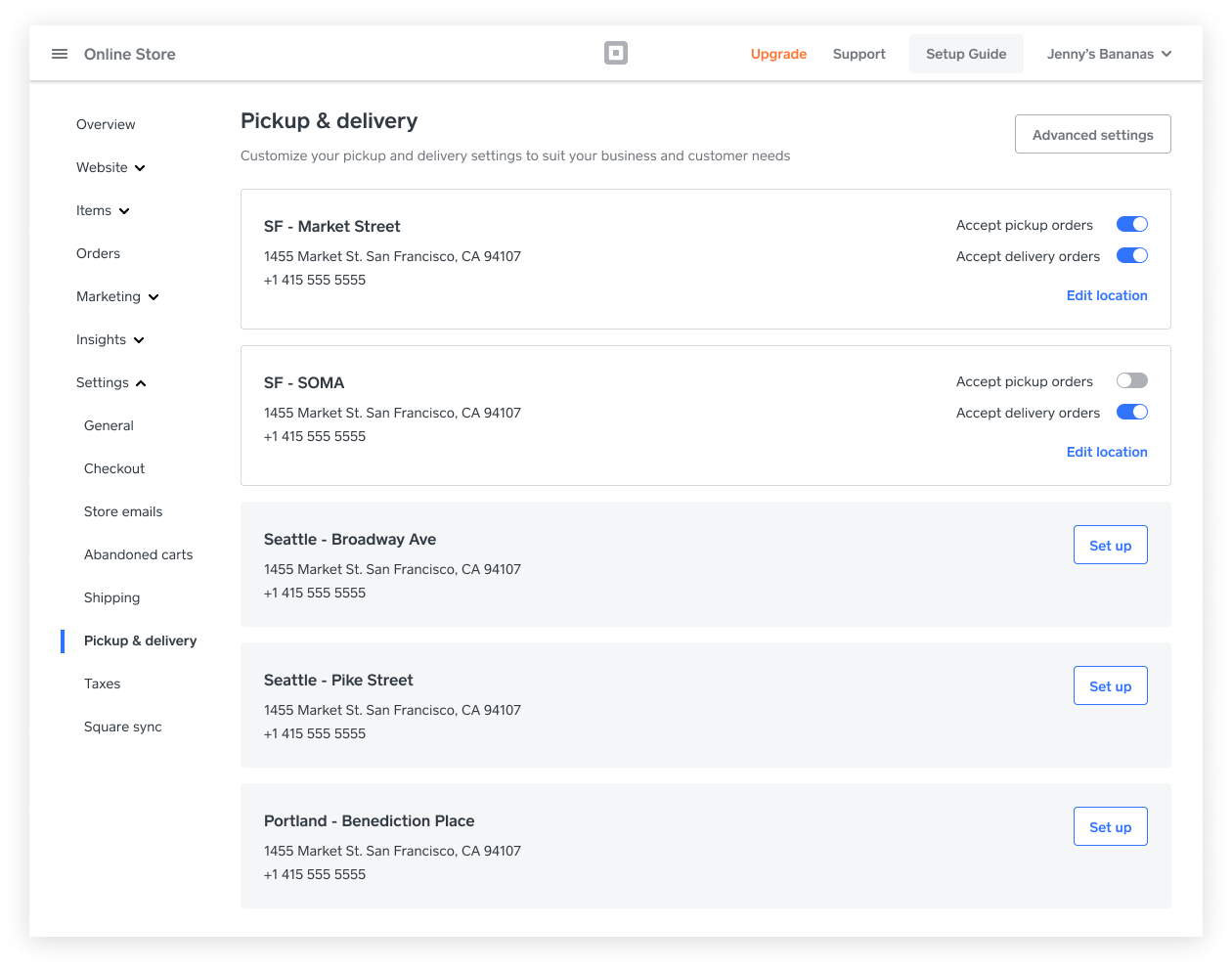Image resolution: width=1232 pixels, height=970 pixels.
Task: Select General settings
Action: click(x=109, y=425)
